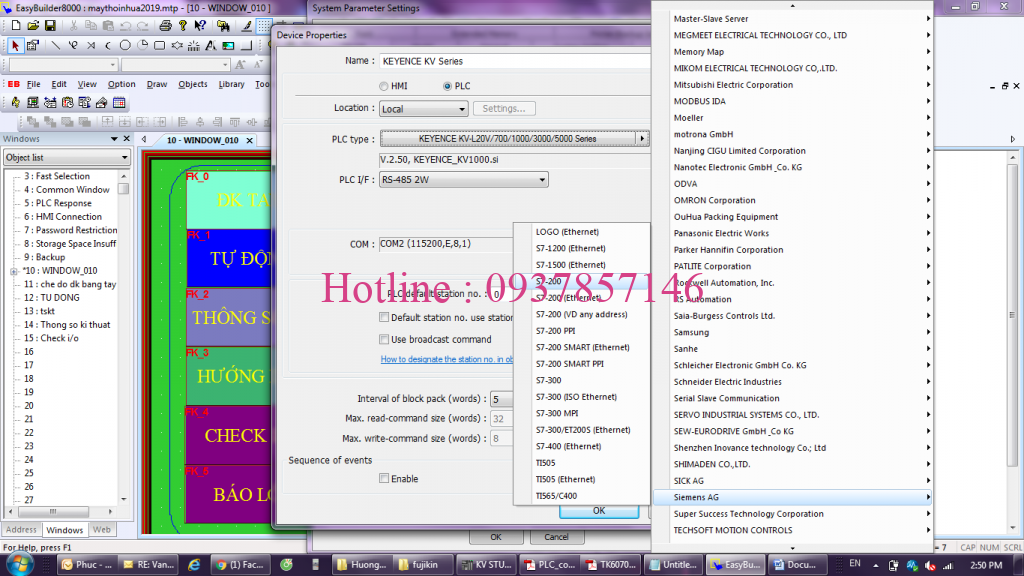The width and height of the screenshot is (1024, 576).
Task: Click the Compile lightning icon
Action: click(x=15, y=103)
